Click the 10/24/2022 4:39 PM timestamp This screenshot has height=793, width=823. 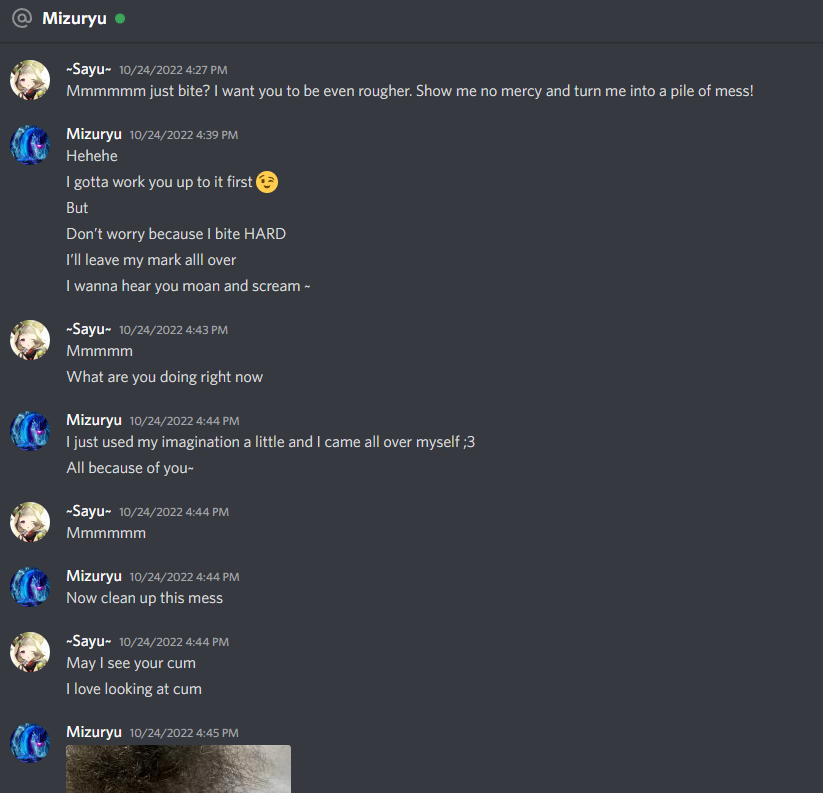coord(184,135)
